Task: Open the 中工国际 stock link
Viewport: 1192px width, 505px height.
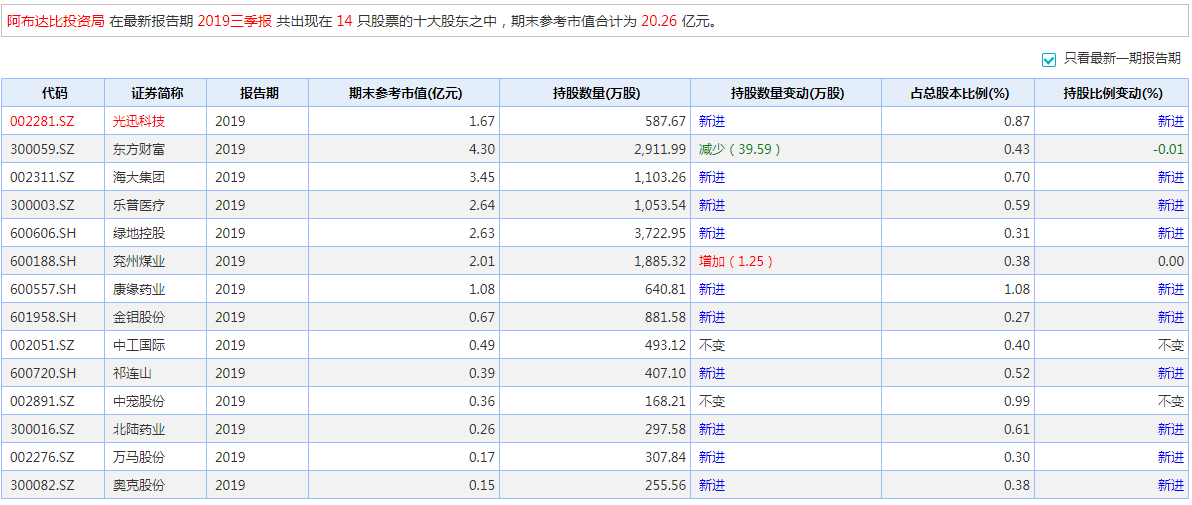Action: [x=139, y=345]
